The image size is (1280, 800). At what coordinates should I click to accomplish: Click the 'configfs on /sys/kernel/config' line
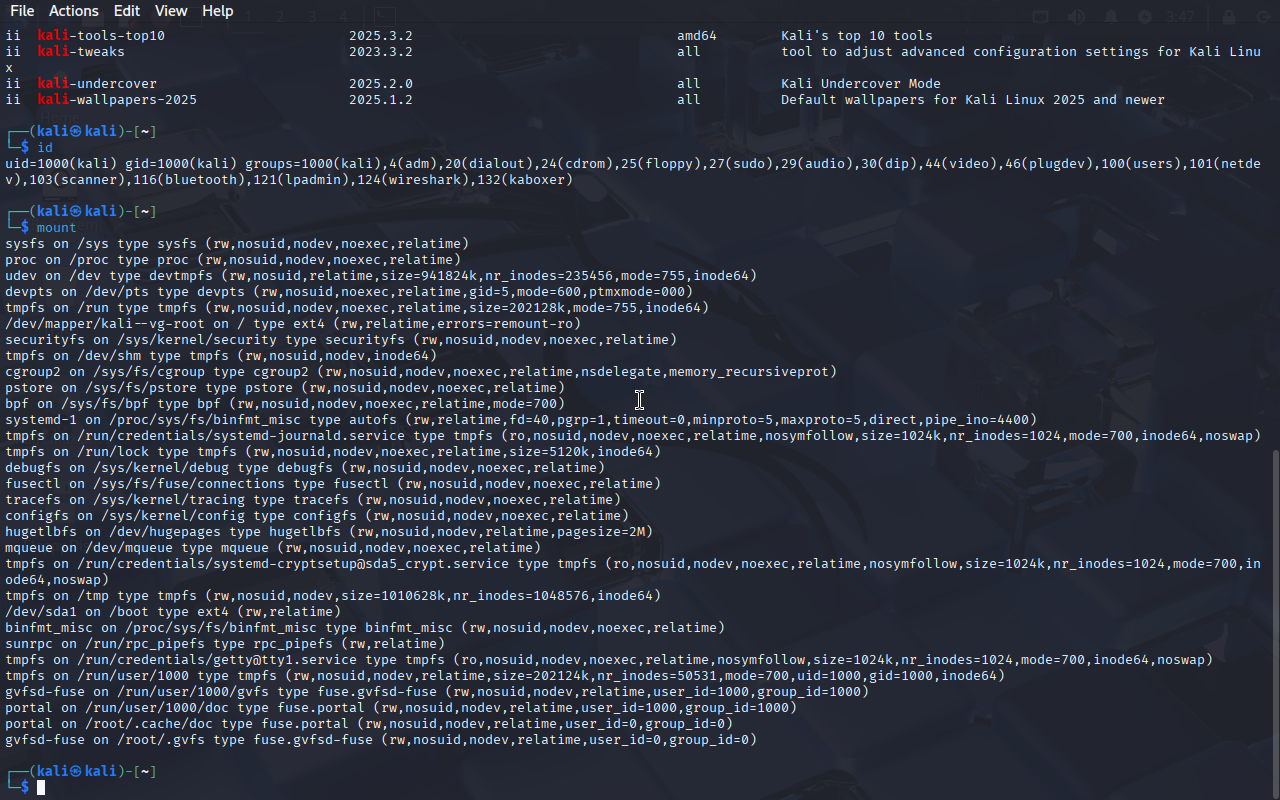317,516
